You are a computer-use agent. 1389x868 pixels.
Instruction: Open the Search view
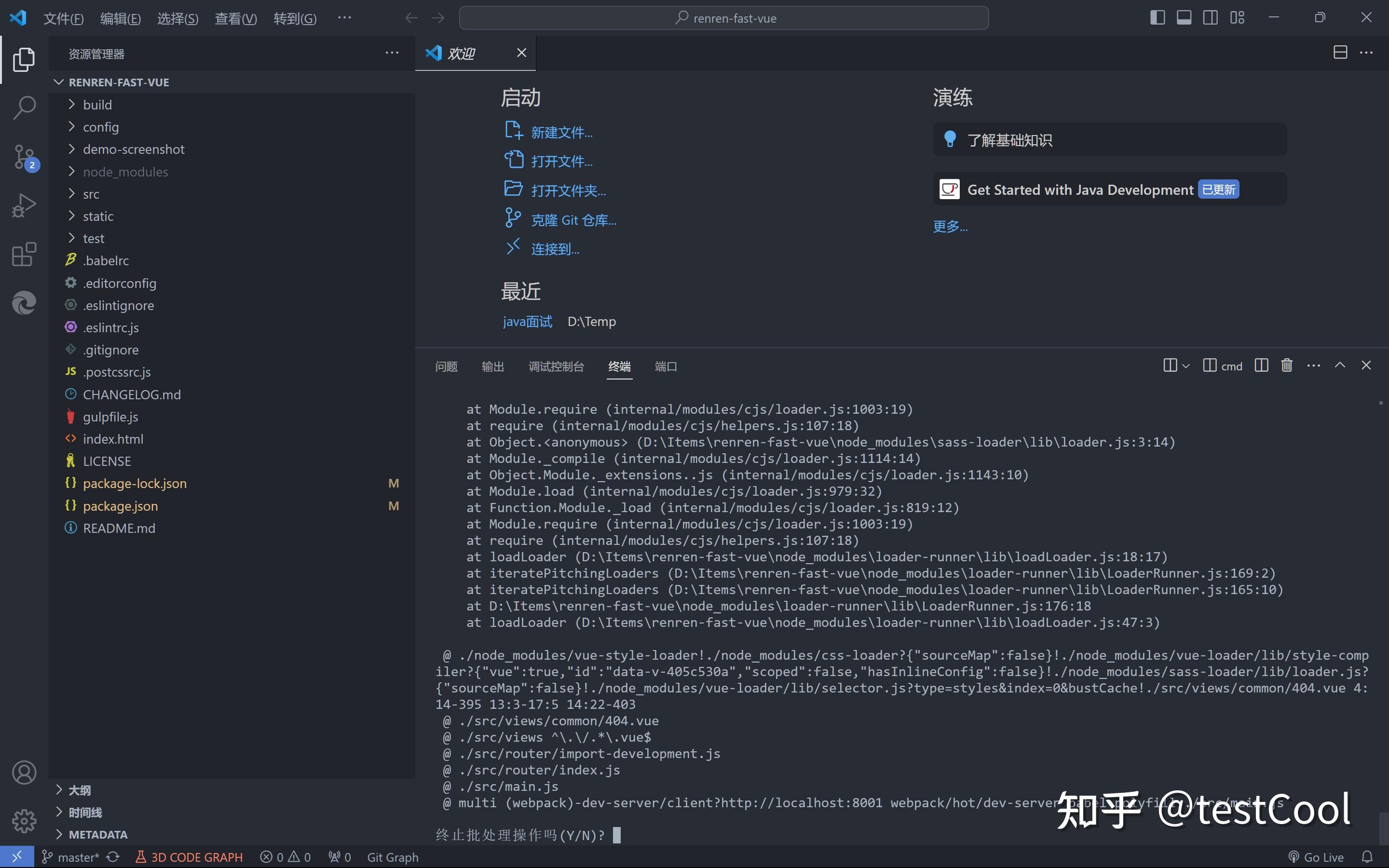tap(24, 107)
